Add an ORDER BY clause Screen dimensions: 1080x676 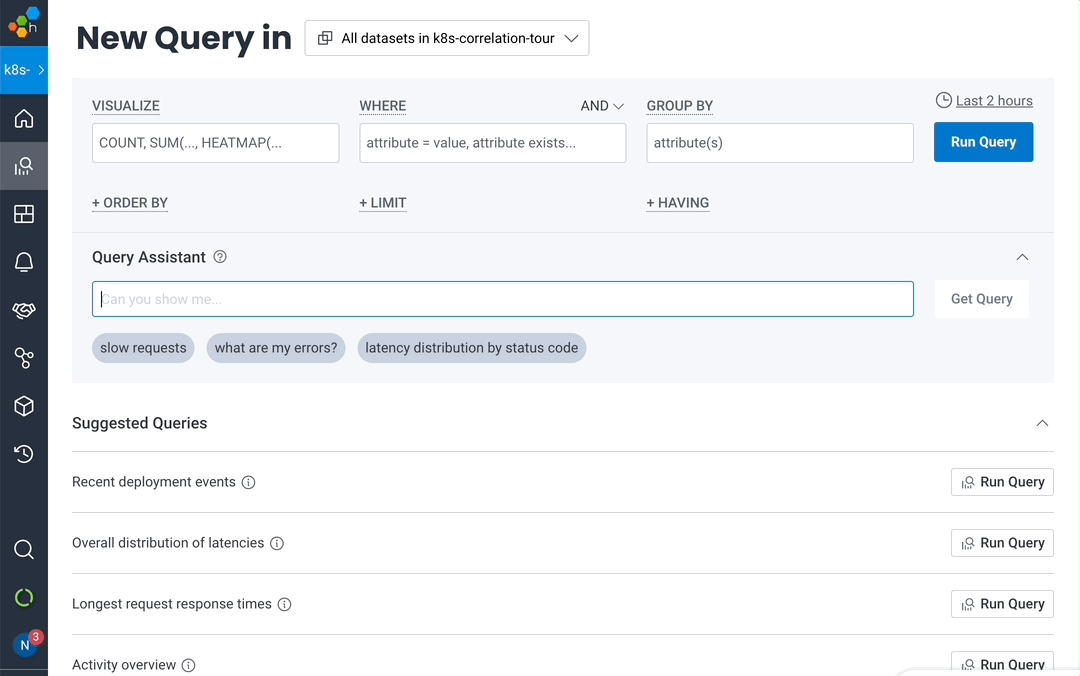click(130, 203)
